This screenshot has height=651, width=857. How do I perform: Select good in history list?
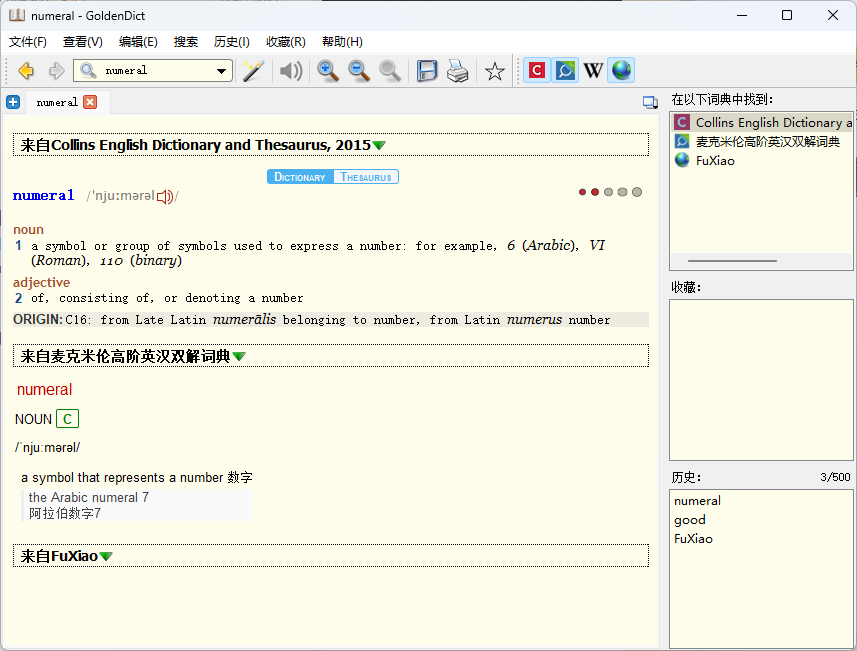689,520
